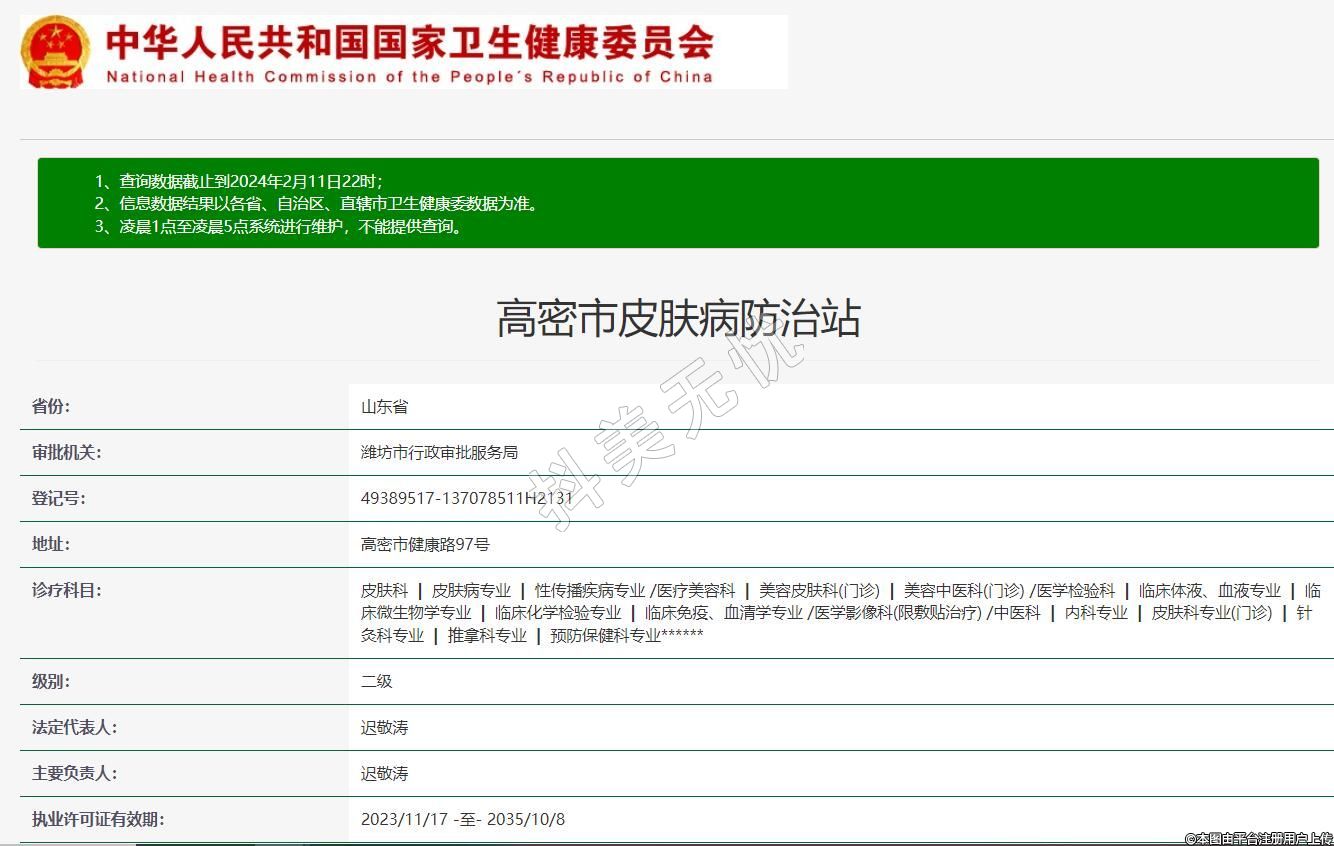The image size is (1334, 846).
Task: Click the license validity dates 2023/11/17 -至- 2035/10/8
Action: click(462, 820)
